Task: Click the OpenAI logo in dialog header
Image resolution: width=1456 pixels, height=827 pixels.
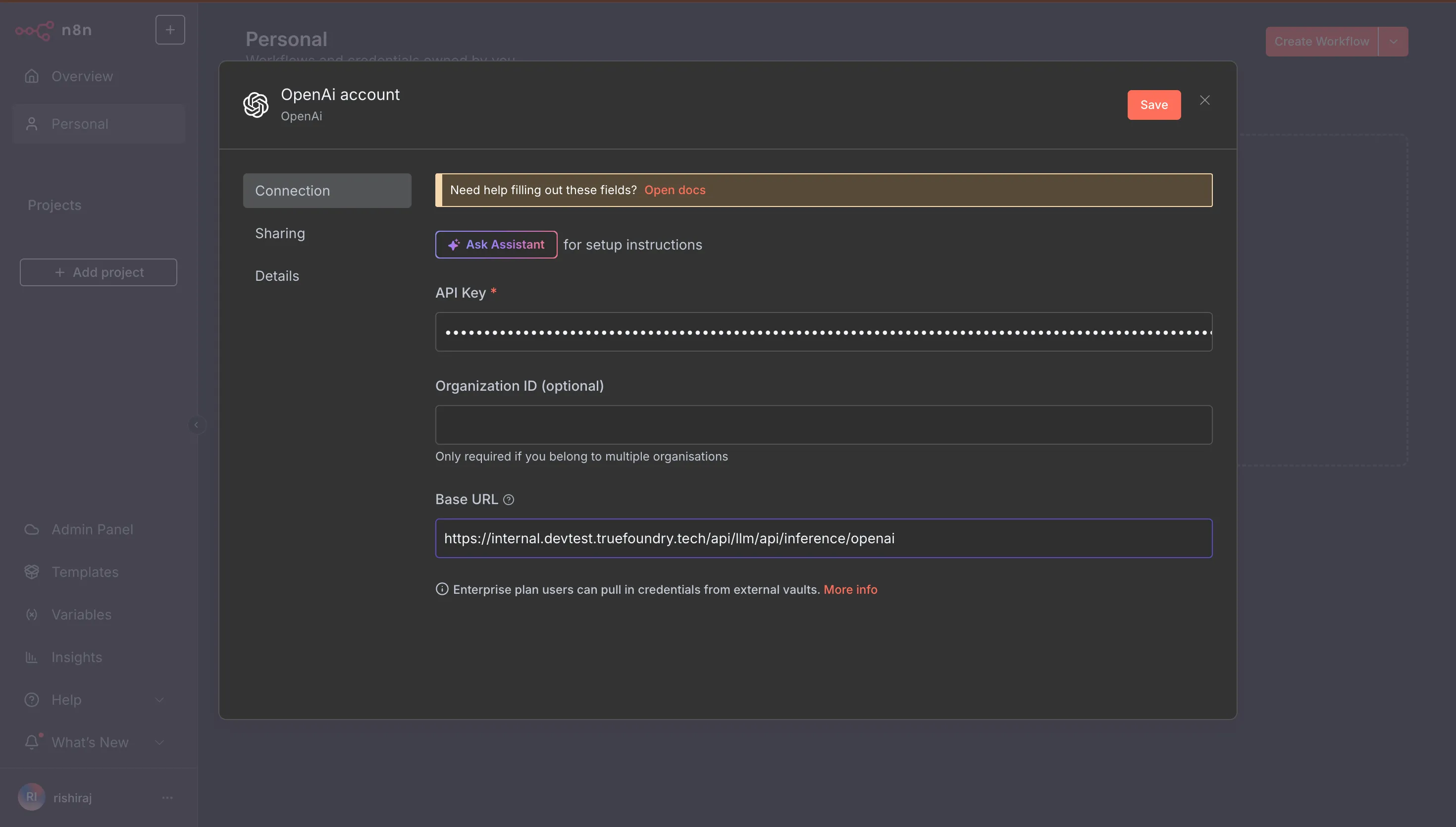Action: (x=256, y=104)
